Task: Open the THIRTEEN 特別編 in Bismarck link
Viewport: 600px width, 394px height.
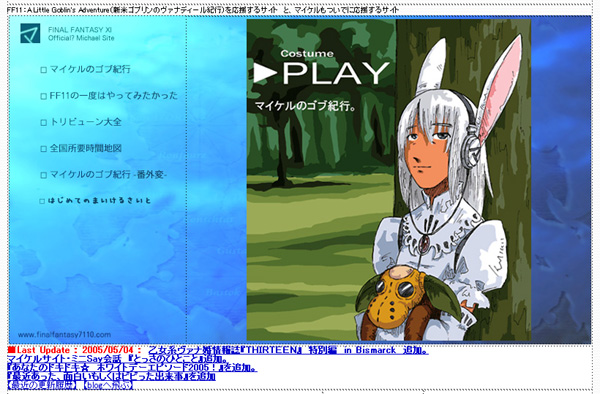Action: 288,350
